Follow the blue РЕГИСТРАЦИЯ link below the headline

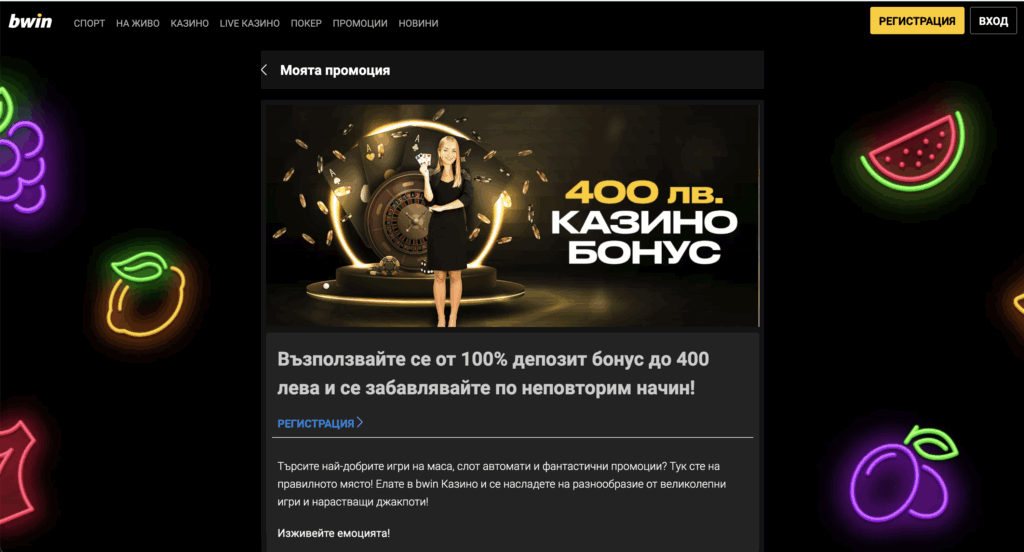coord(315,423)
